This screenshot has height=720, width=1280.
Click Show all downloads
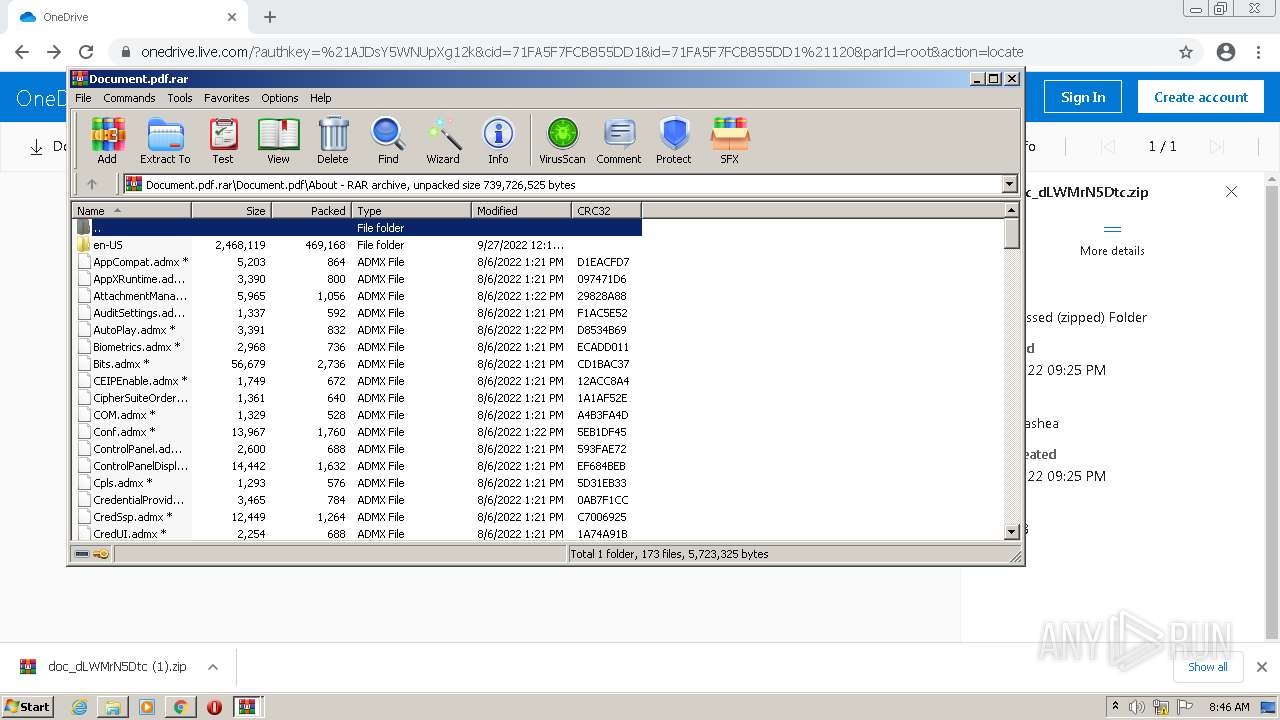[1208, 667]
